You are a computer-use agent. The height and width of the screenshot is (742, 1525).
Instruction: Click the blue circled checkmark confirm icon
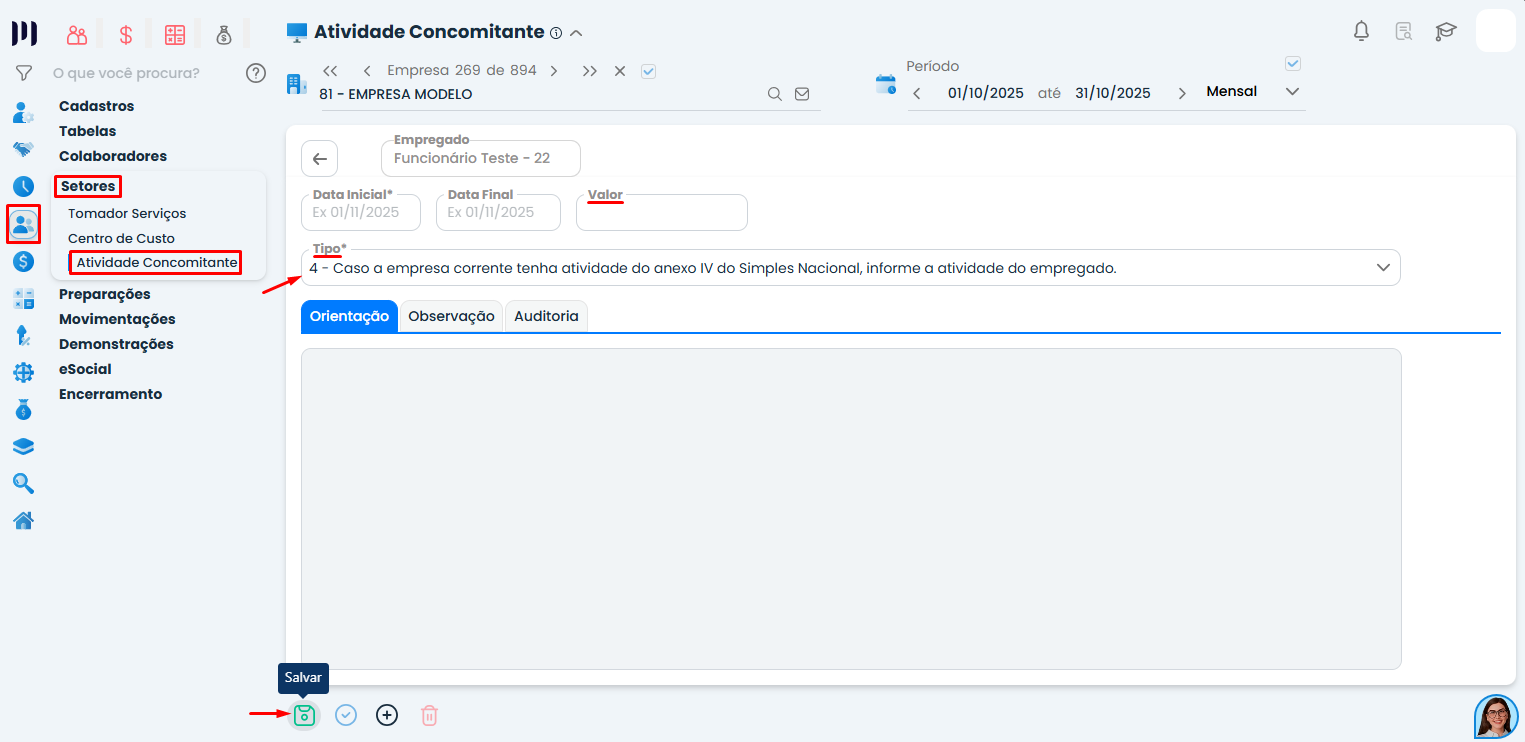pos(346,715)
